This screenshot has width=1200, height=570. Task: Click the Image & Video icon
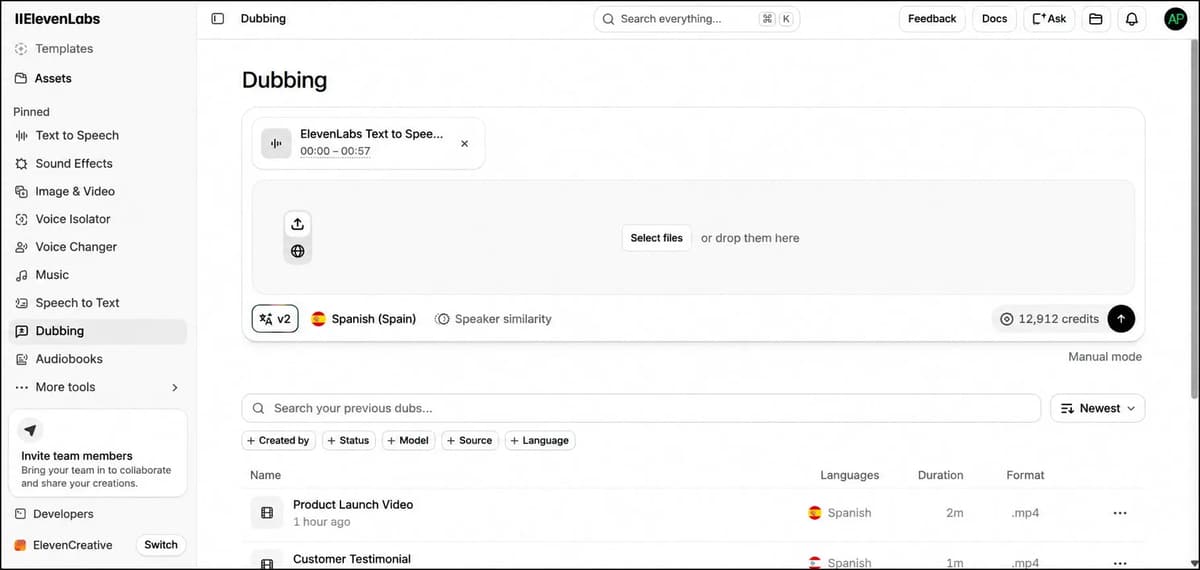click(22, 191)
